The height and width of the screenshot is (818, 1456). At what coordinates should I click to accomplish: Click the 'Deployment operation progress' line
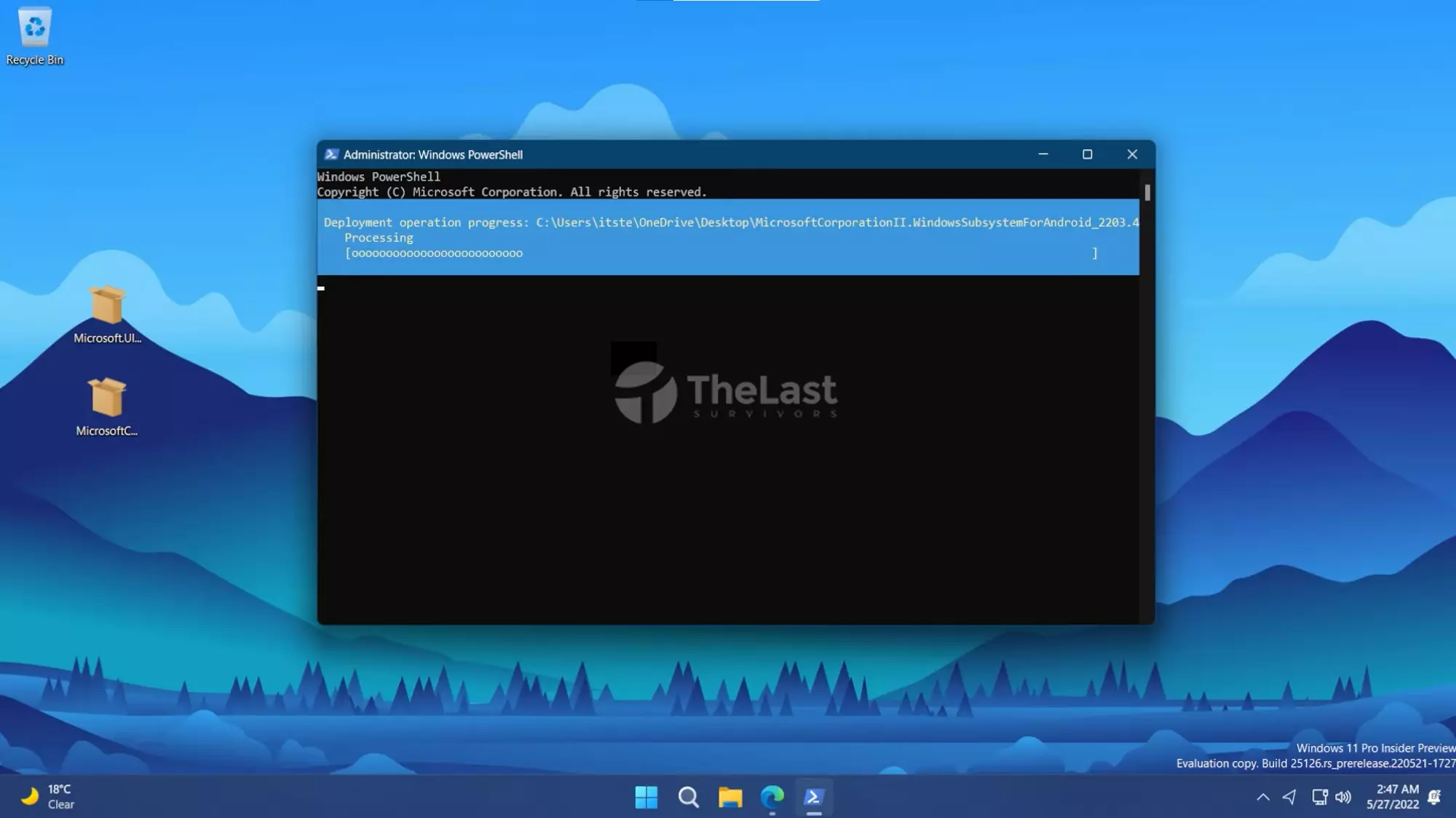731,222
